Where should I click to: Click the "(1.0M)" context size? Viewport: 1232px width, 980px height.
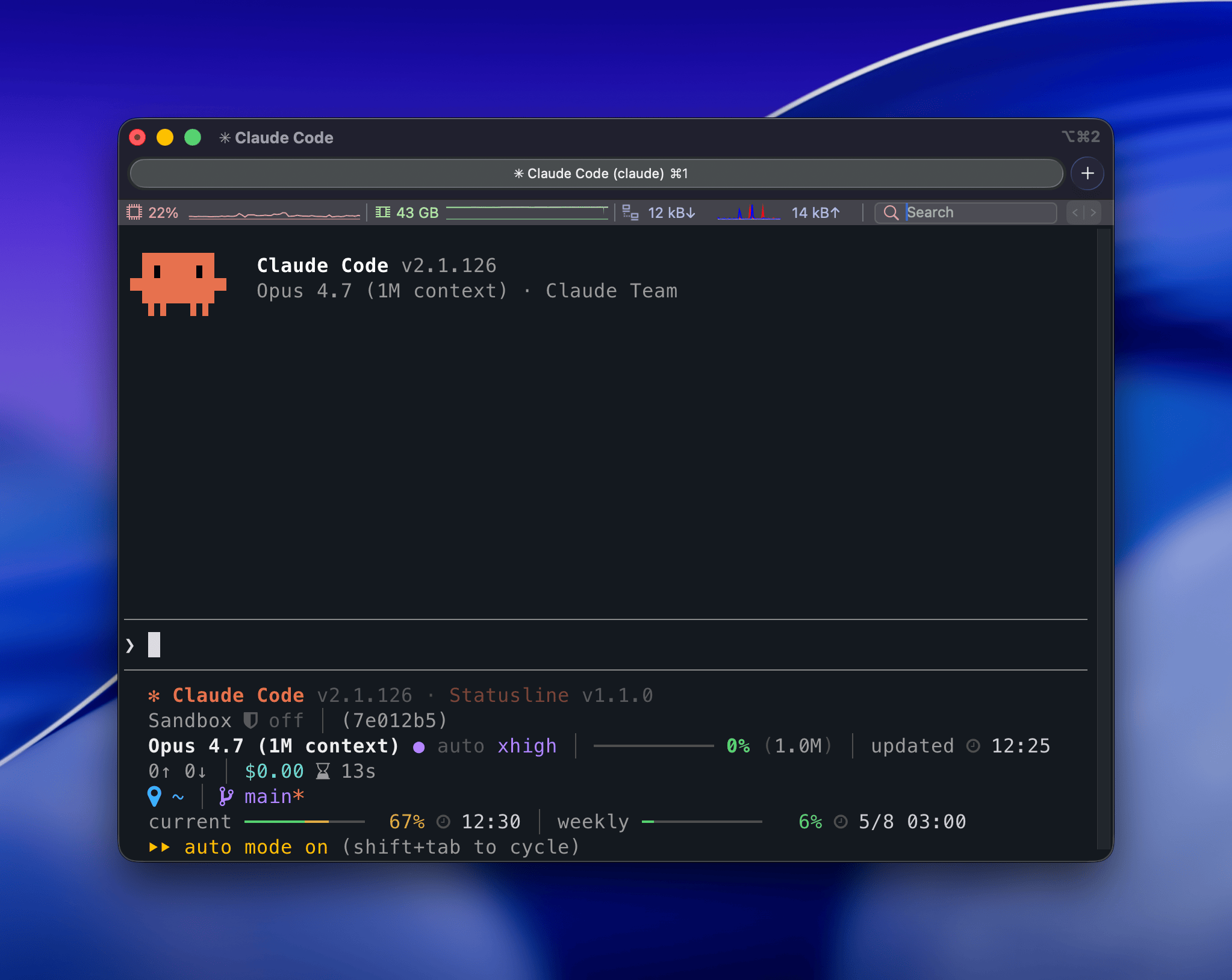(798, 746)
